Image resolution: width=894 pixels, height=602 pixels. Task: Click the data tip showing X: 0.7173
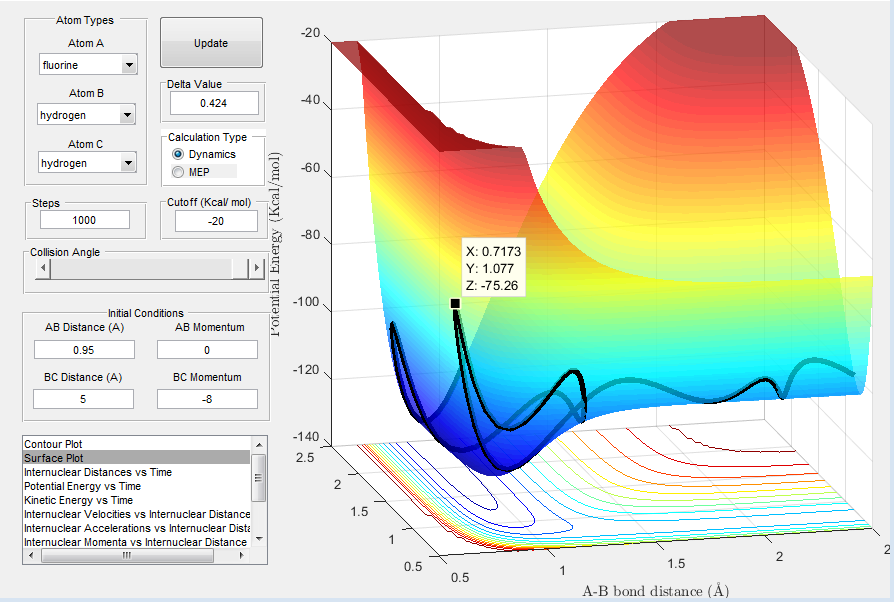(x=493, y=268)
